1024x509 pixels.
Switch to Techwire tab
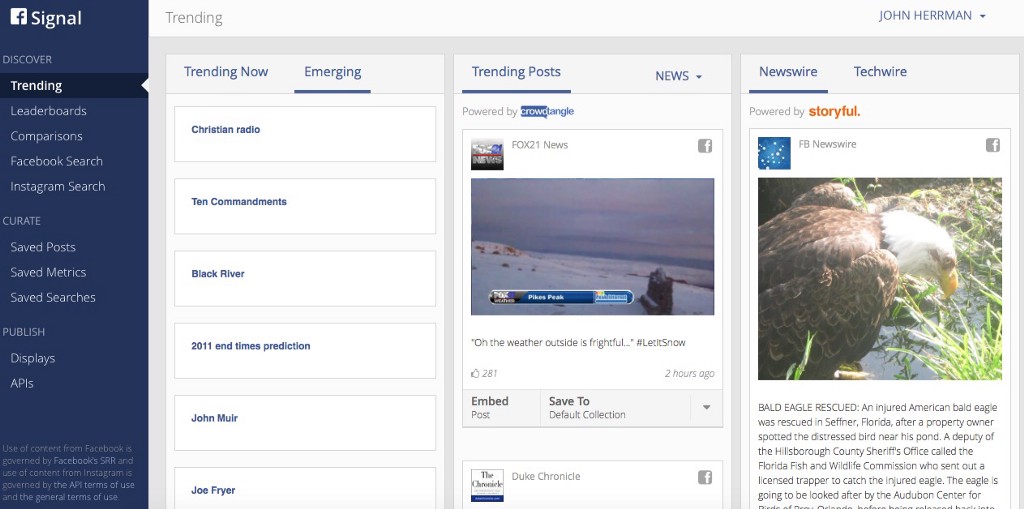pos(880,72)
